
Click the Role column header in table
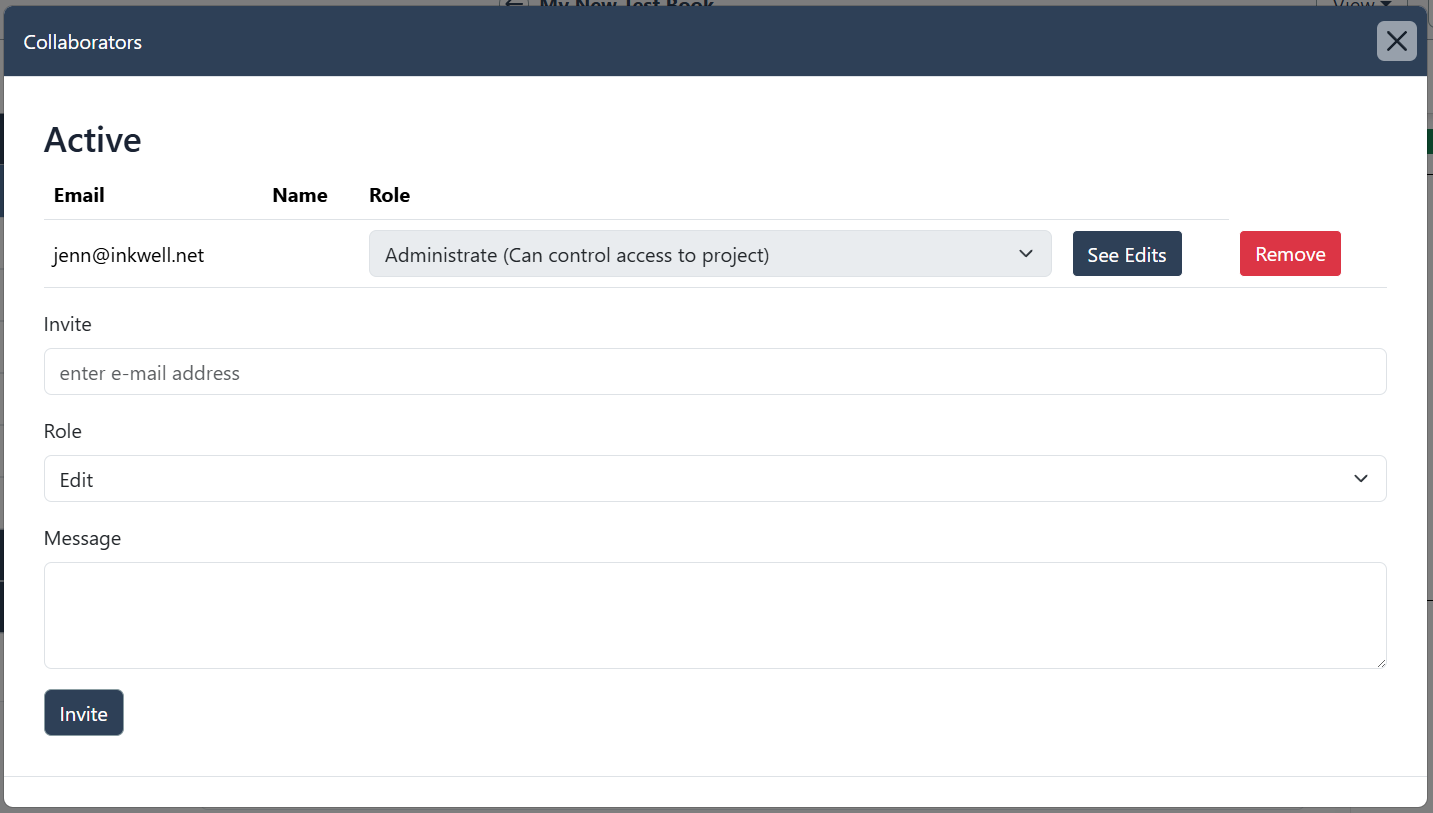point(389,195)
